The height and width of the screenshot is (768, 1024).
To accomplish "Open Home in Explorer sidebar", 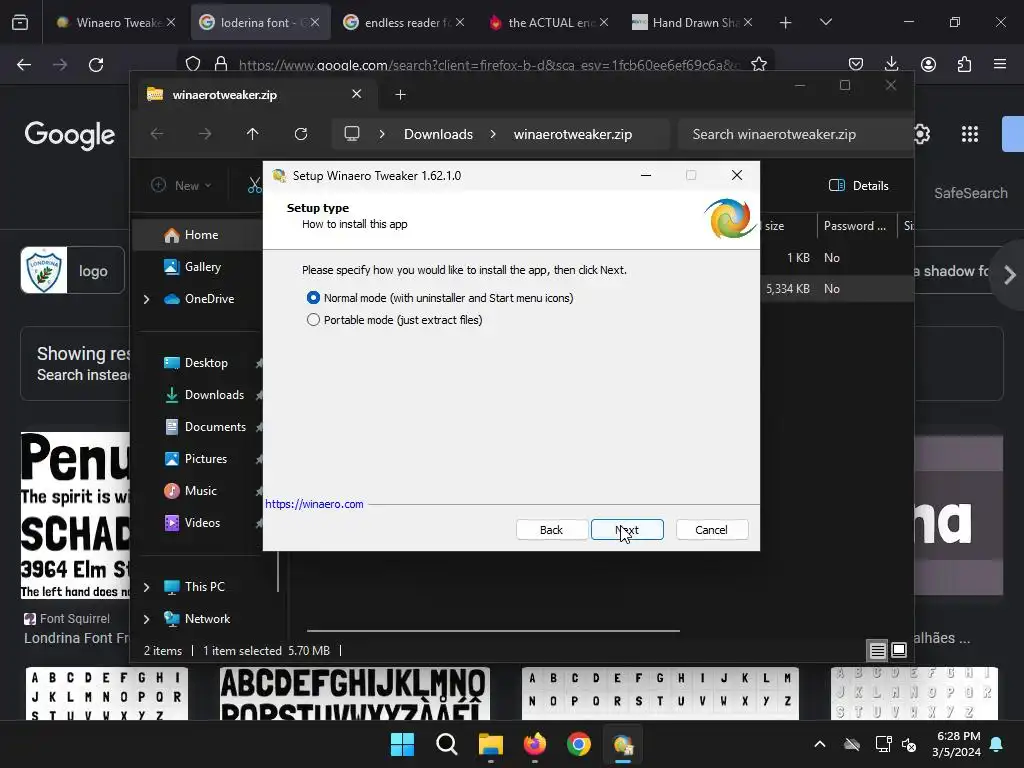I will 200,234.
